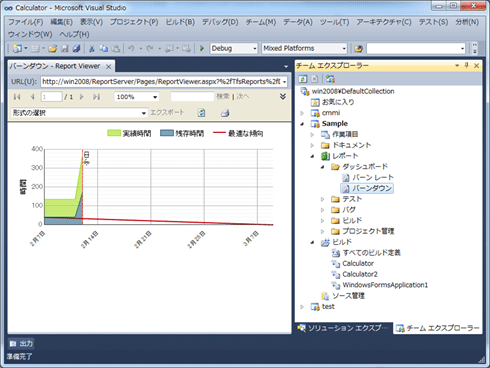Image resolution: width=490 pixels, height=368 pixels.
Task: Open the チーム(M) menu
Action: (x=261, y=22)
